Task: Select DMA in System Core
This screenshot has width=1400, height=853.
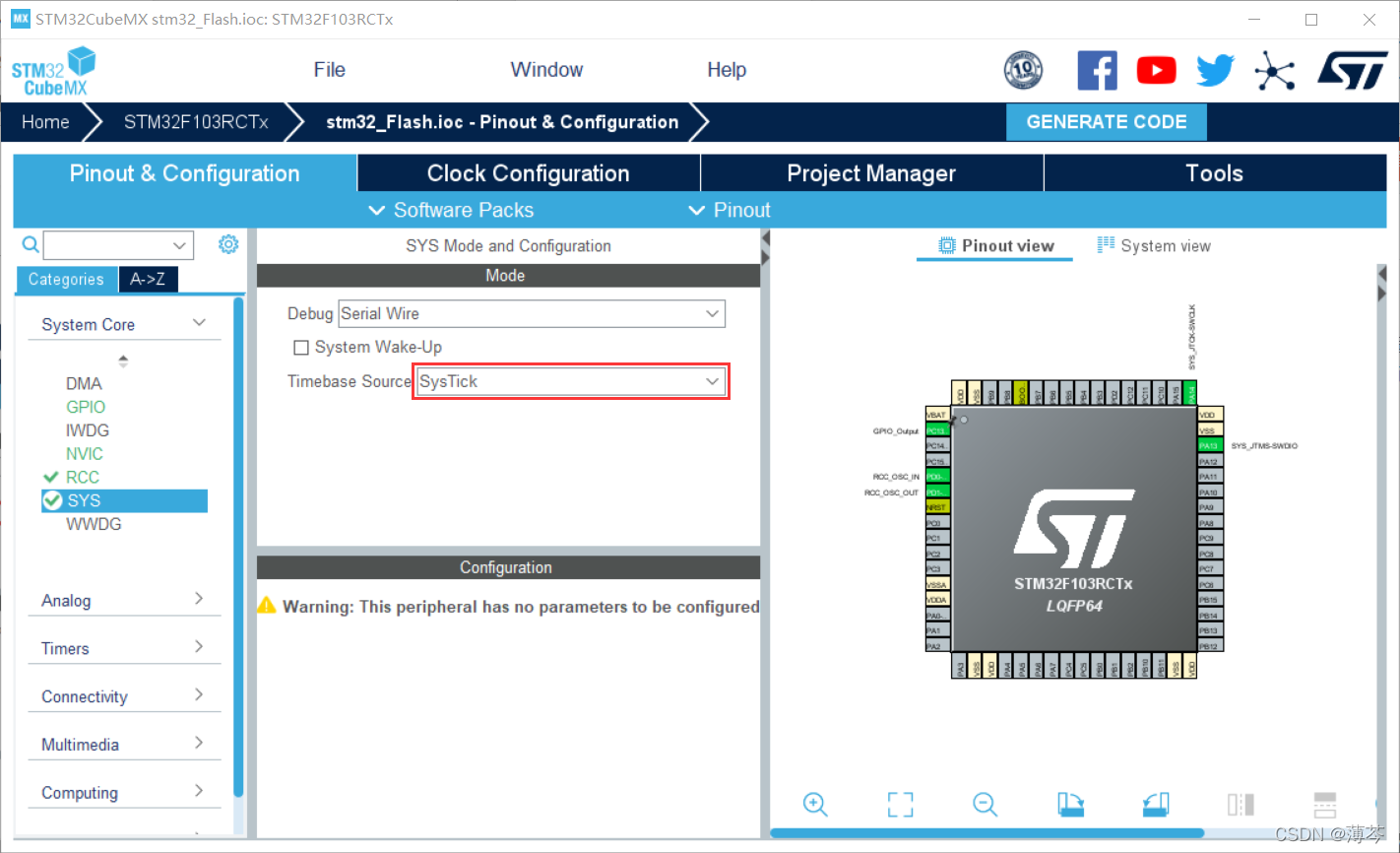Action: 84,383
